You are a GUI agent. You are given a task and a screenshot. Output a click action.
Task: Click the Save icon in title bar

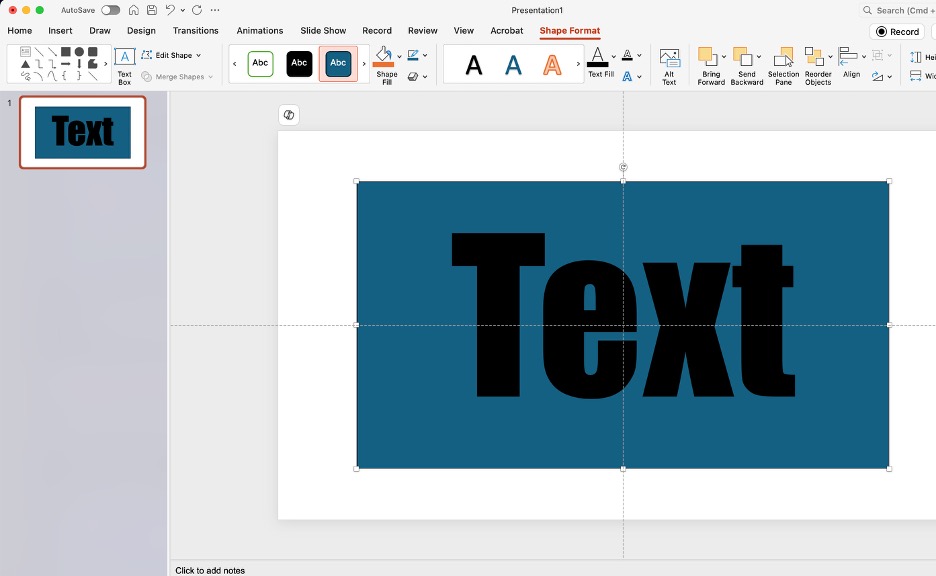[x=150, y=10]
